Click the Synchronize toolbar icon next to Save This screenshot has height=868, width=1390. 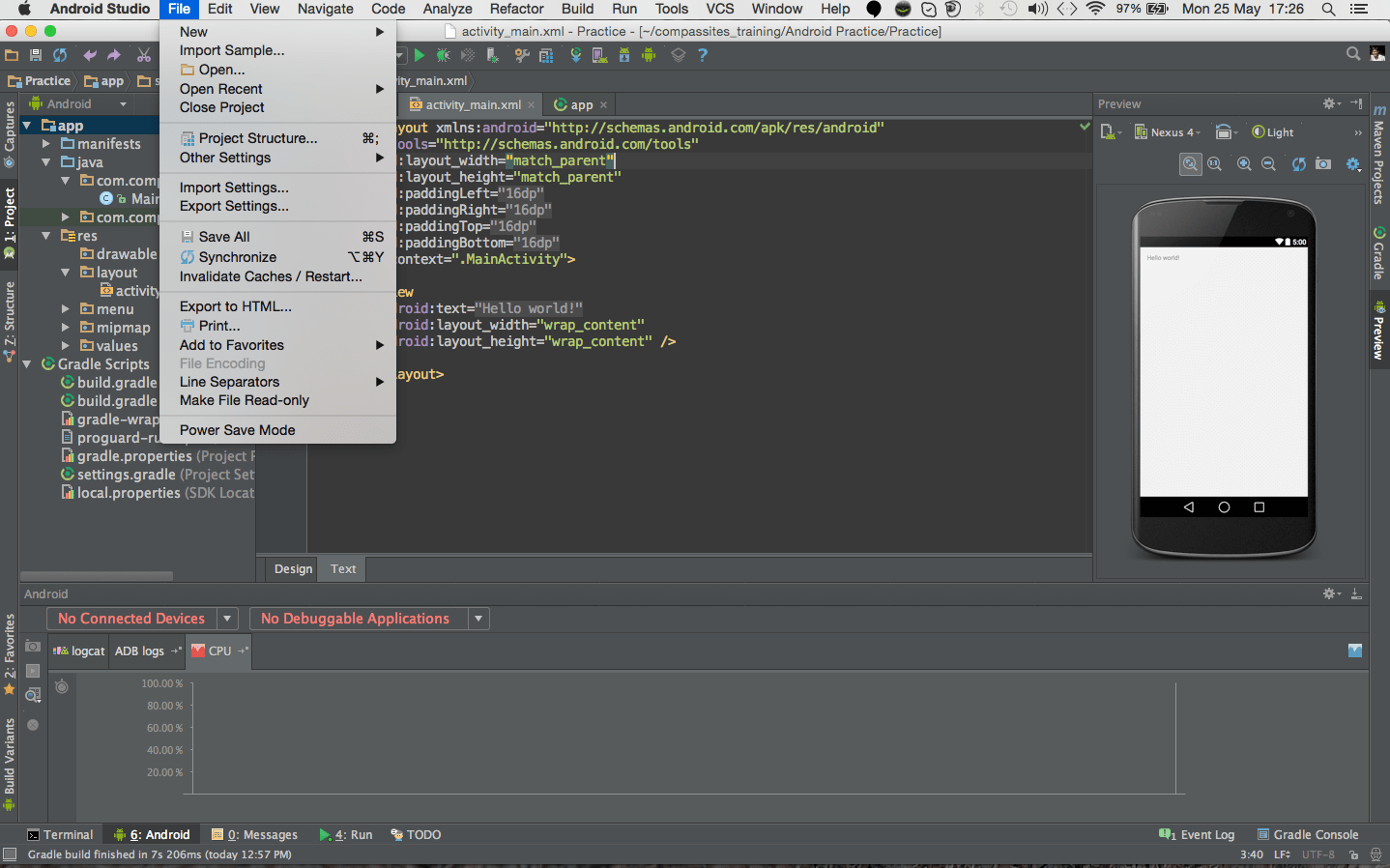coord(60,55)
